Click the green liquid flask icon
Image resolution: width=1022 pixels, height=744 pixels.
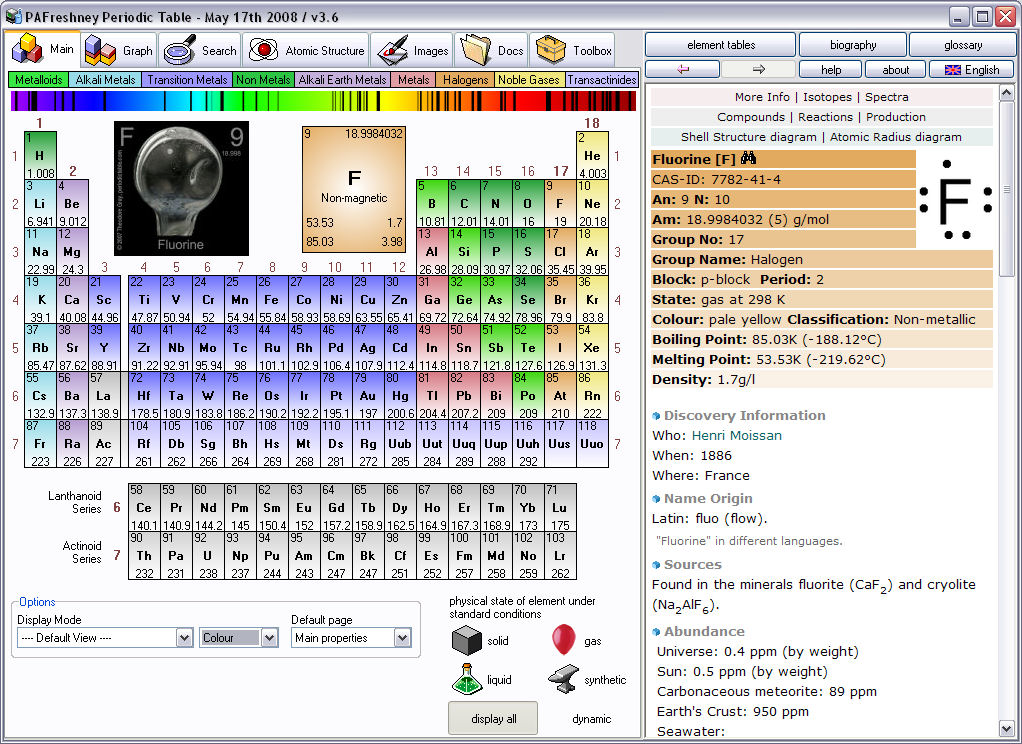click(x=467, y=680)
